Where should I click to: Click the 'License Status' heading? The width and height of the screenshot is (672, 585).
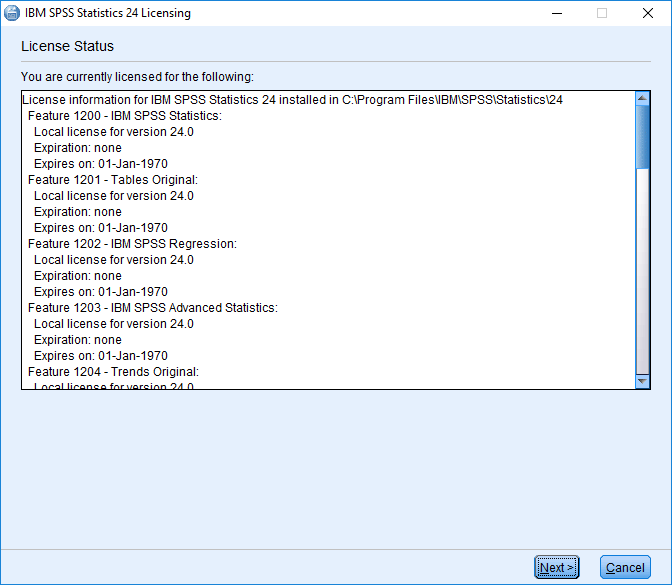[x=67, y=46]
